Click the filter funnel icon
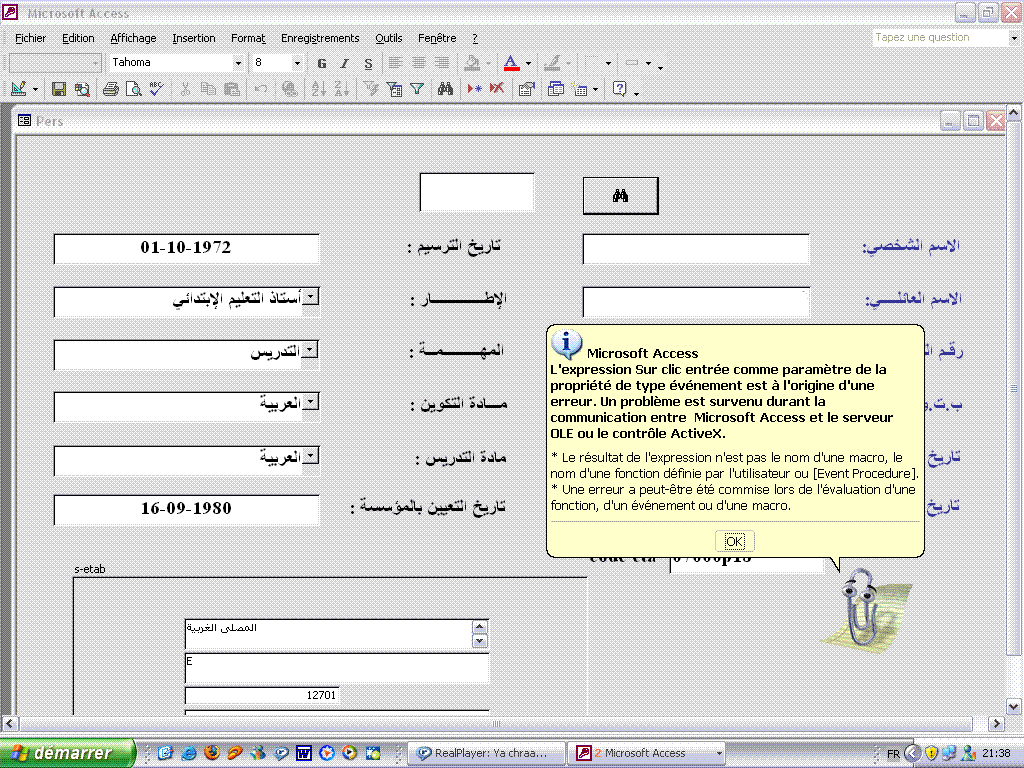The image size is (1024, 768). point(417,89)
